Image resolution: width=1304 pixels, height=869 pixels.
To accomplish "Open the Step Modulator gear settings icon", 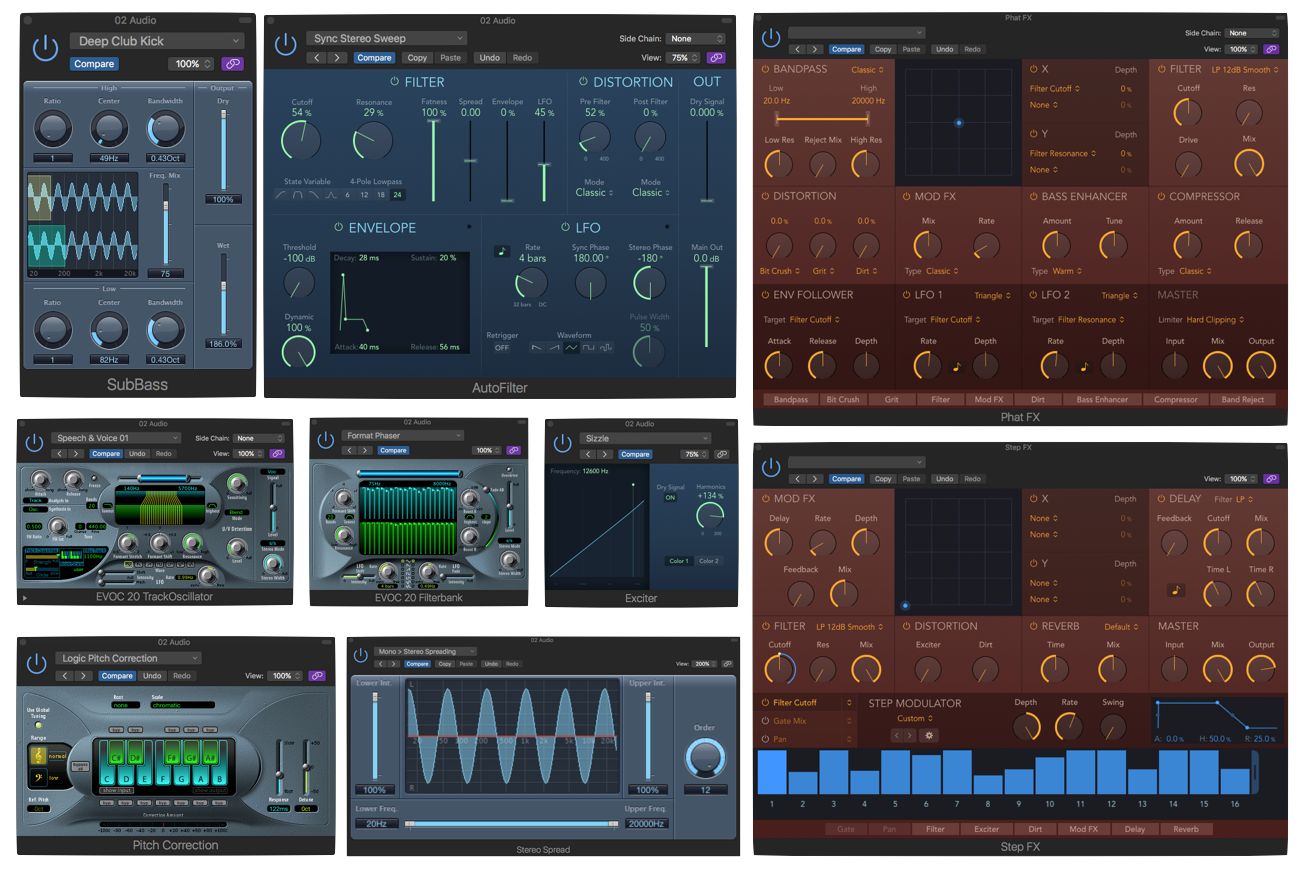I will point(929,735).
